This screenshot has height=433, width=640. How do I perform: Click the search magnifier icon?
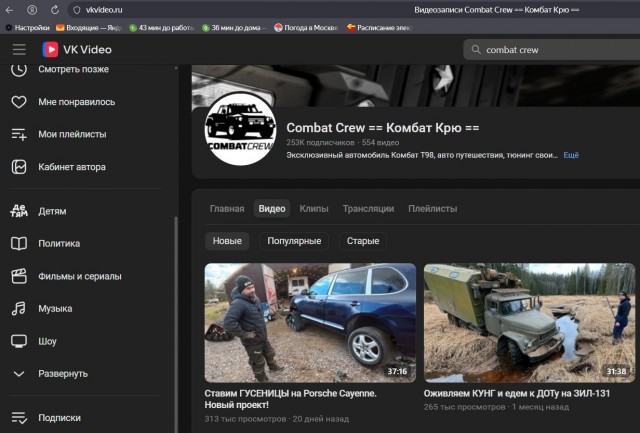pos(476,49)
